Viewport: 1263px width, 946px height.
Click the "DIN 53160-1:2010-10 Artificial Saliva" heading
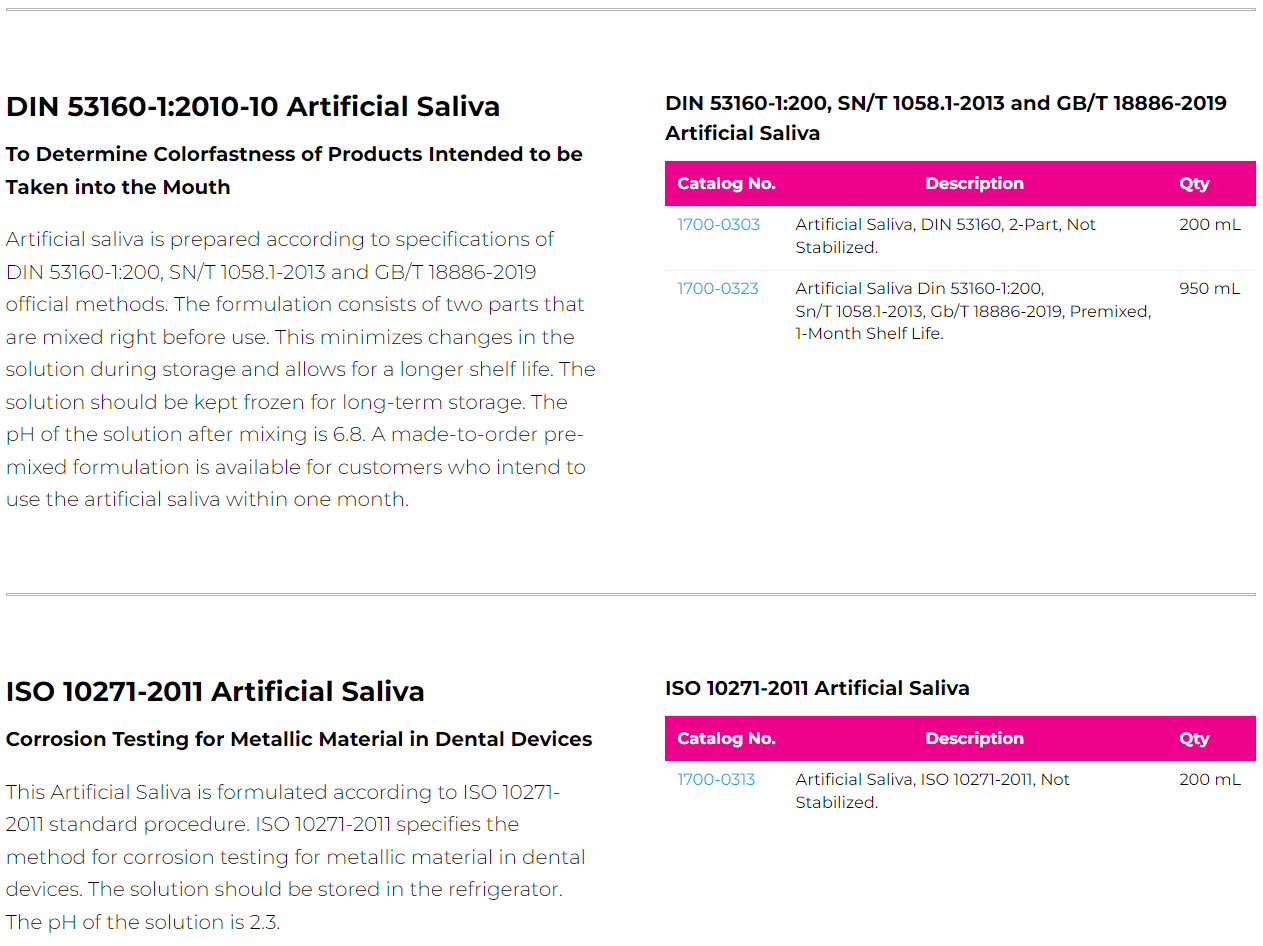[253, 107]
